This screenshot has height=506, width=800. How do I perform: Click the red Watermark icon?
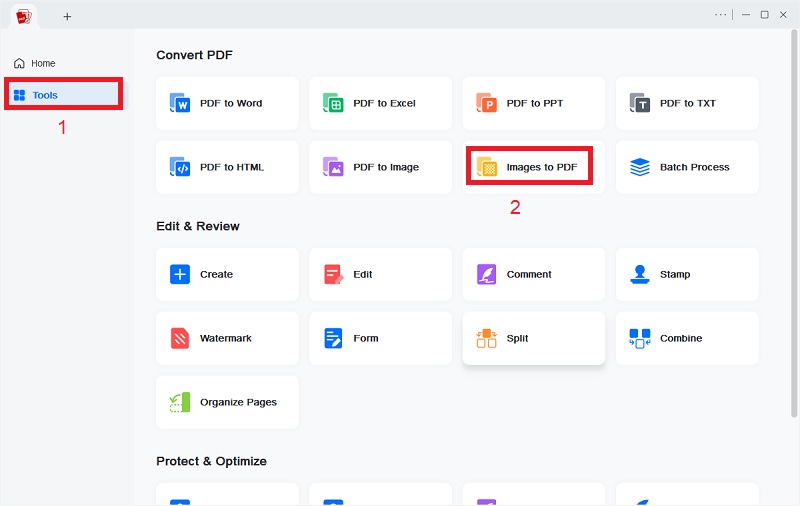tap(180, 338)
